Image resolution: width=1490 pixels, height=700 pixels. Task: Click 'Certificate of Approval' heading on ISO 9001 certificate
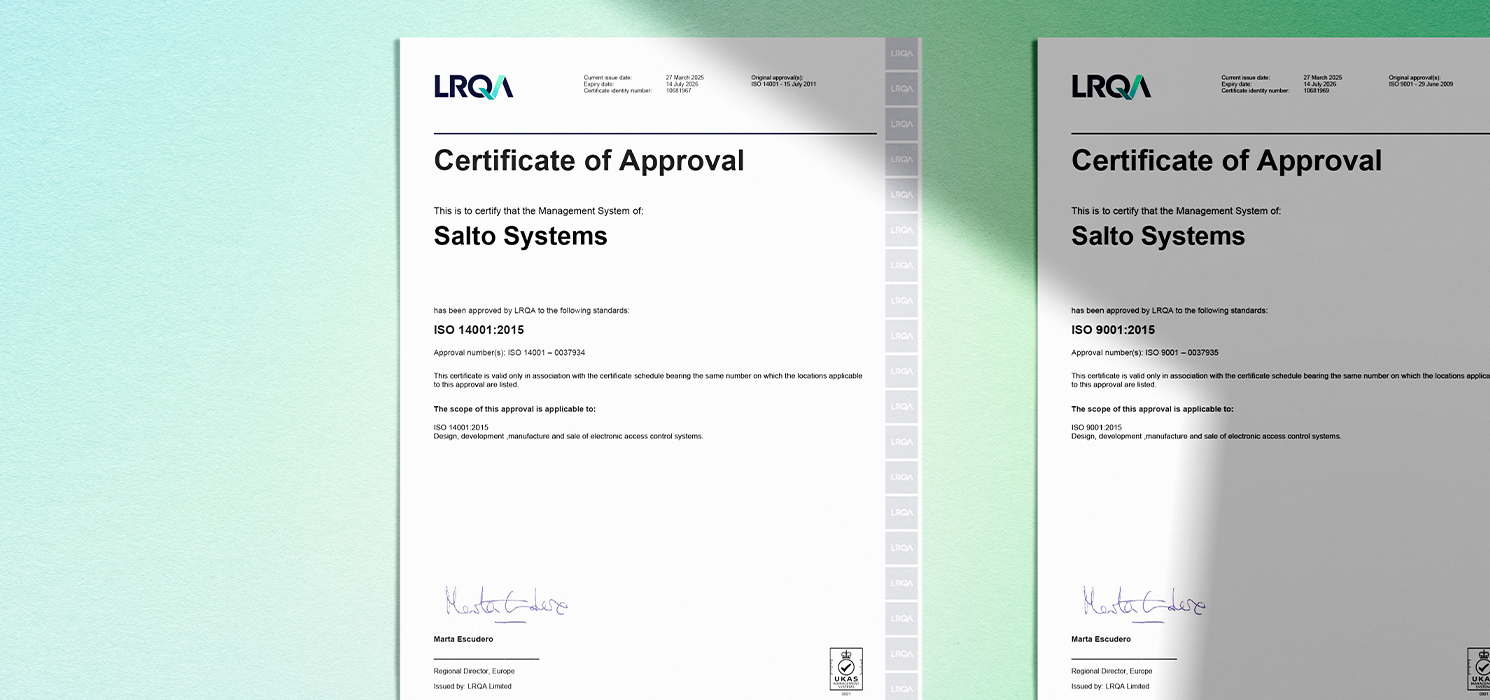click(1227, 161)
